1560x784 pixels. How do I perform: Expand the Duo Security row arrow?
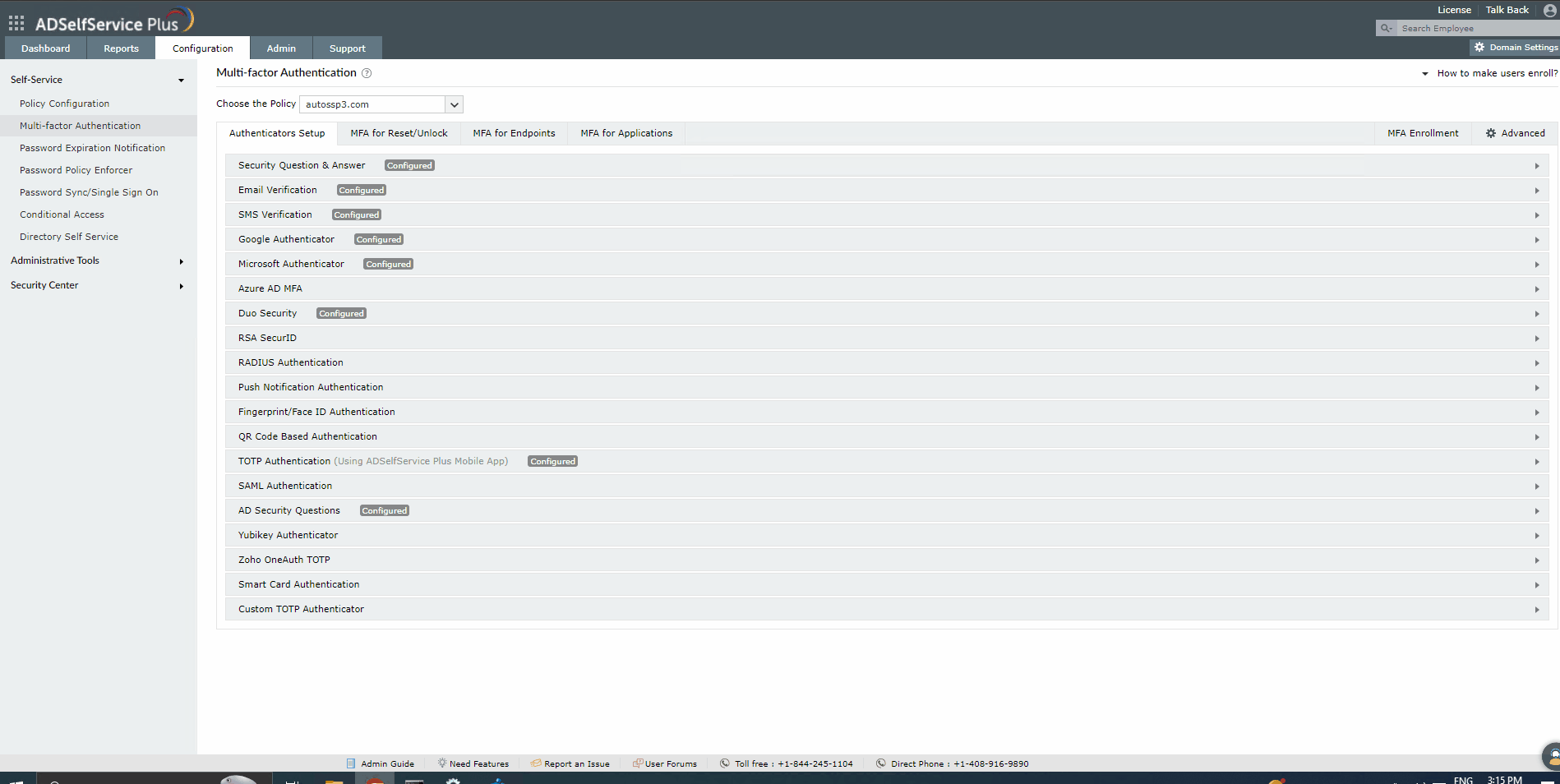coord(1536,314)
